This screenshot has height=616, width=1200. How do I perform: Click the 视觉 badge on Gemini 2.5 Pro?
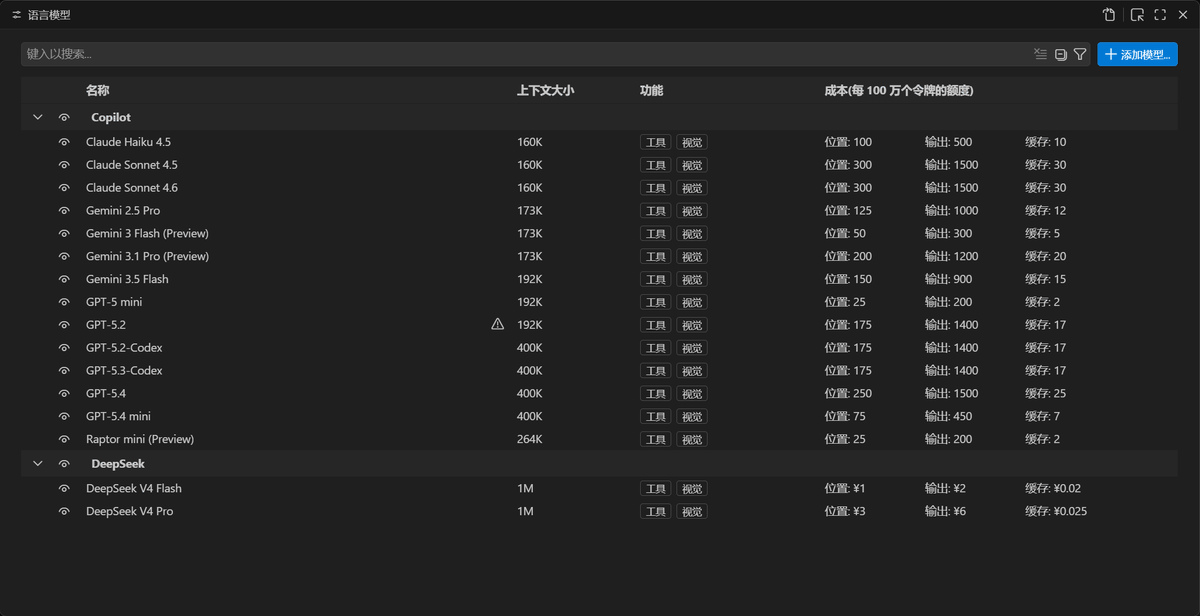pos(692,211)
